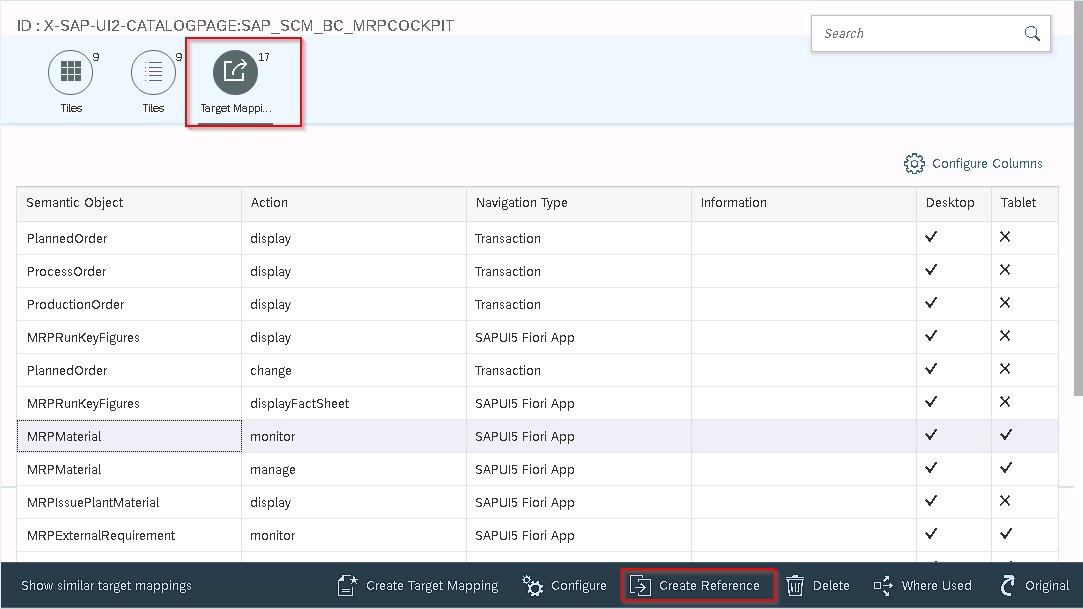The width and height of the screenshot is (1083, 609).
Task: Click the search magnifier icon
Action: tap(1032, 34)
